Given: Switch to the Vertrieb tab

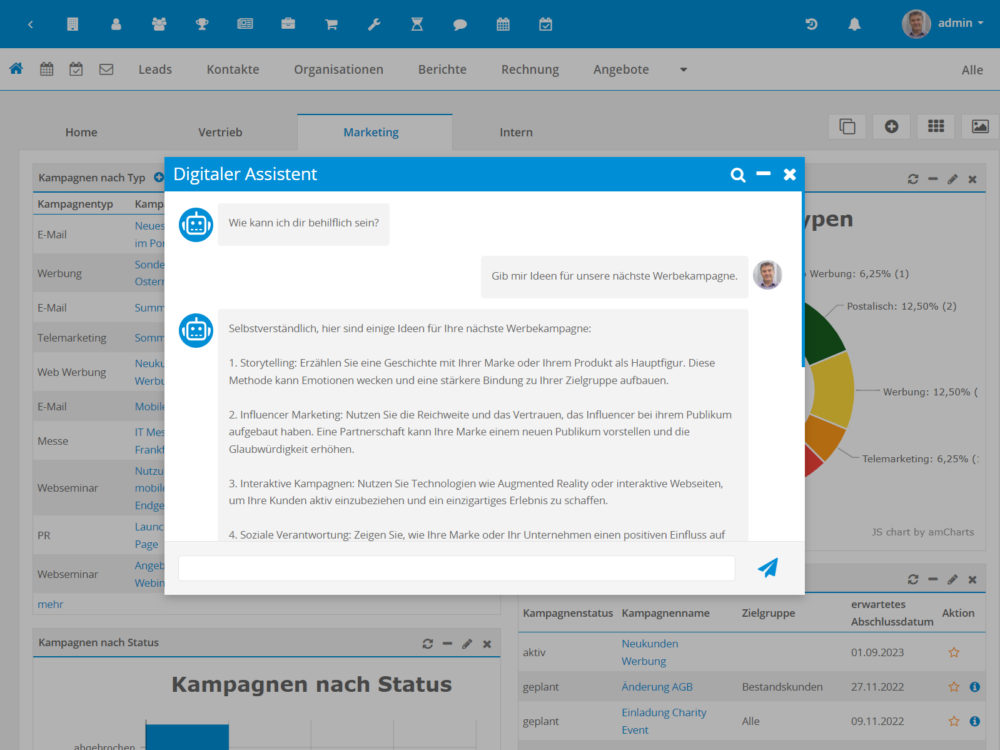Looking at the screenshot, I should click(220, 132).
